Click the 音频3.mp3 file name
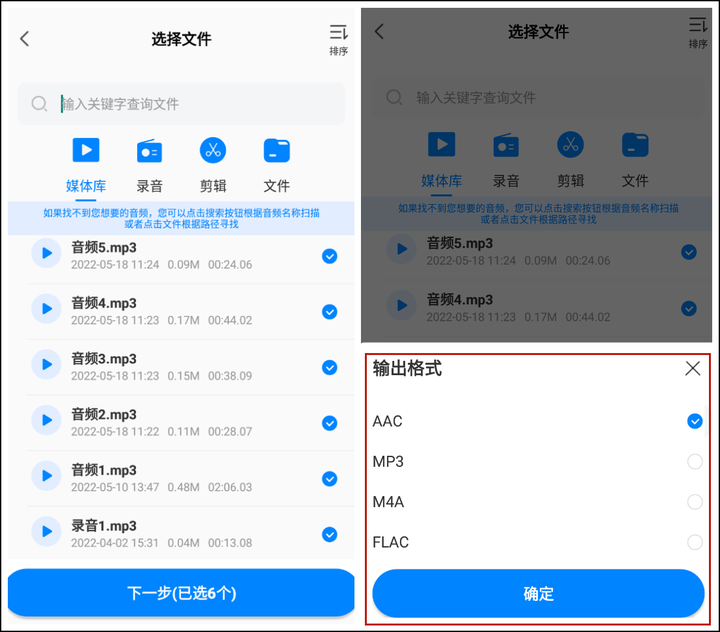 (x=104, y=359)
